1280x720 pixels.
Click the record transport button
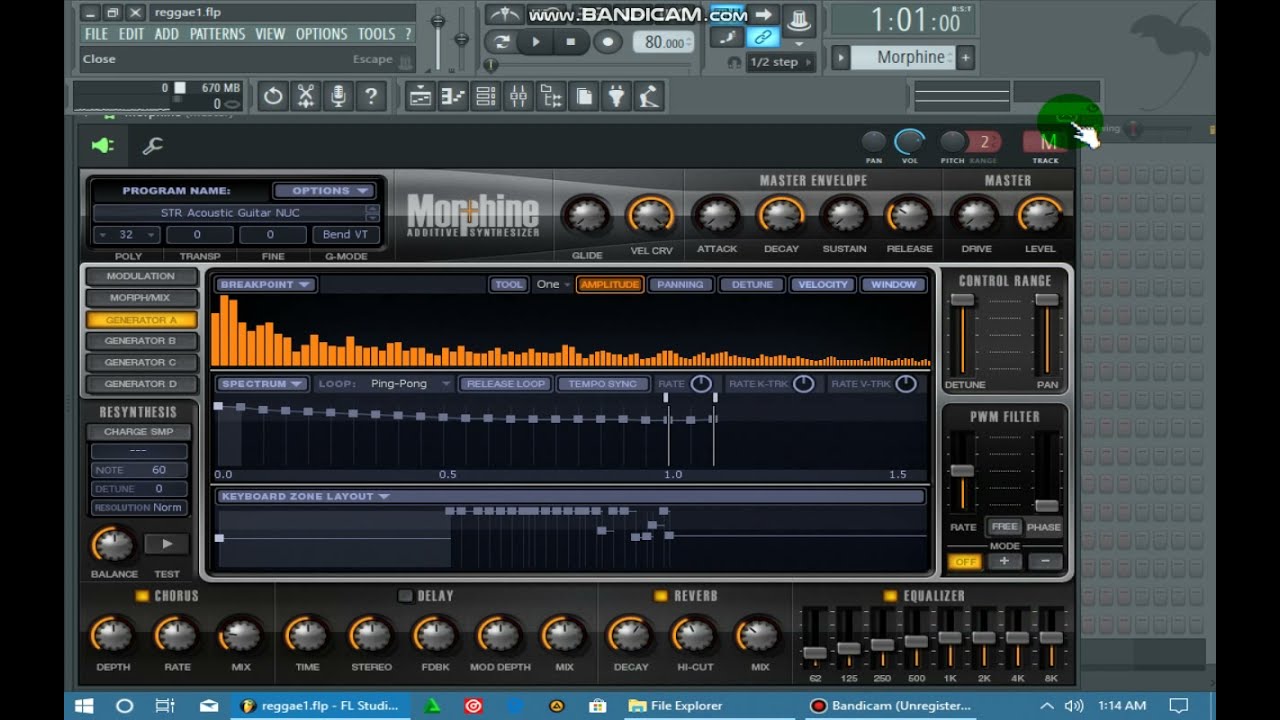coord(607,42)
